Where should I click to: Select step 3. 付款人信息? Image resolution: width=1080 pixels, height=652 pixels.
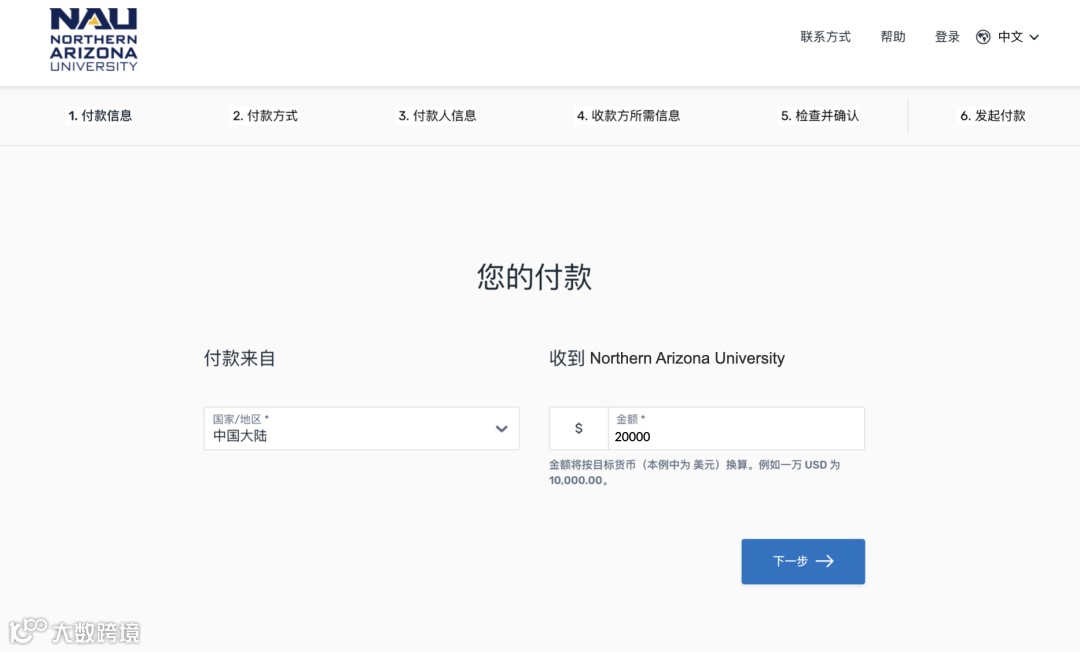click(437, 116)
